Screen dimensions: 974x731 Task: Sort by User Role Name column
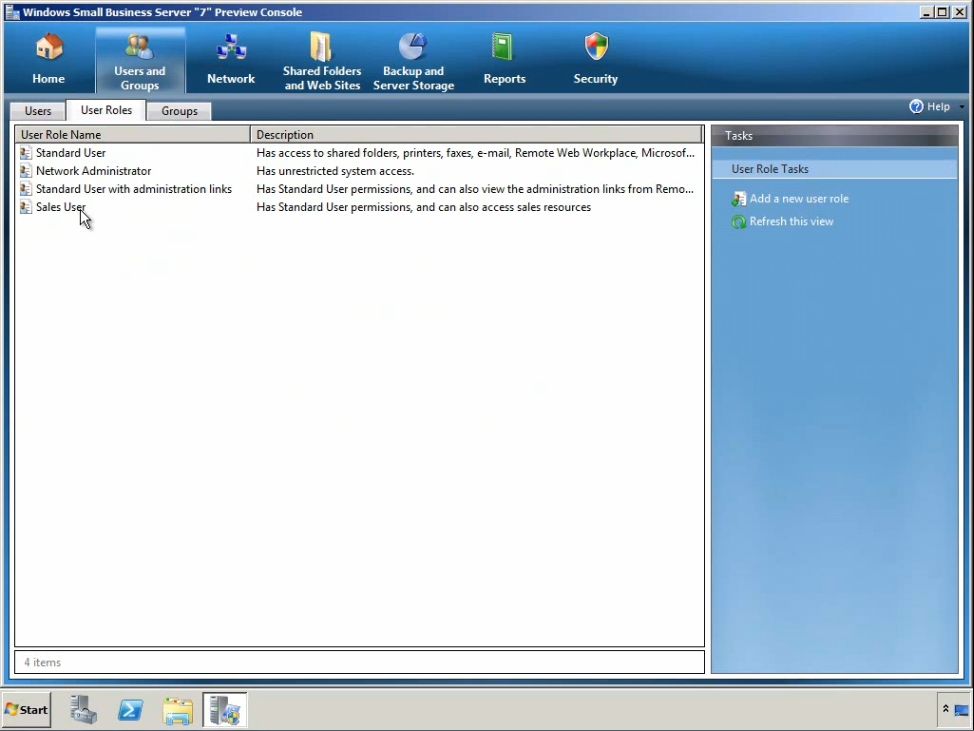tap(132, 135)
